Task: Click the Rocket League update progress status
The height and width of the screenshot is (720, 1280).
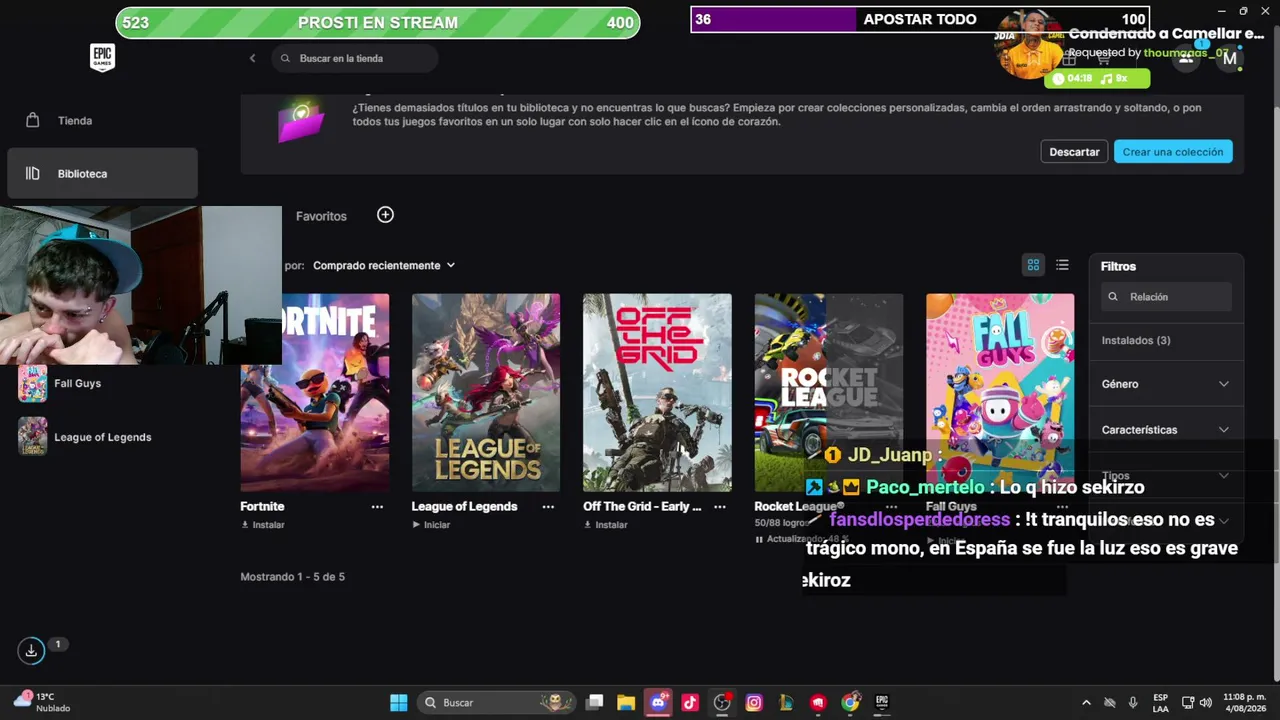Action: click(x=802, y=539)
